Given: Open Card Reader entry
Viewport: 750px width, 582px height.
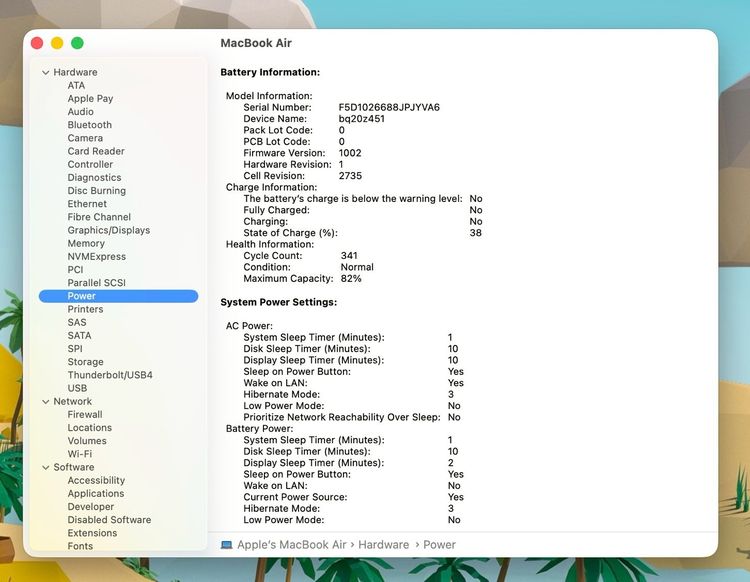Looking at the screenshot, I should 96,151.
